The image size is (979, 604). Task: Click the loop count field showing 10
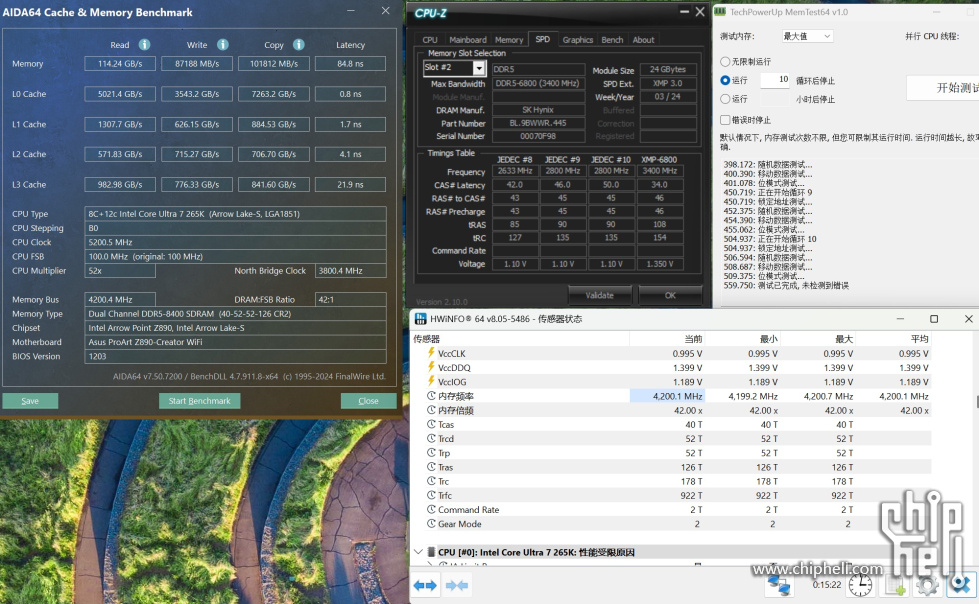[775, 80]
